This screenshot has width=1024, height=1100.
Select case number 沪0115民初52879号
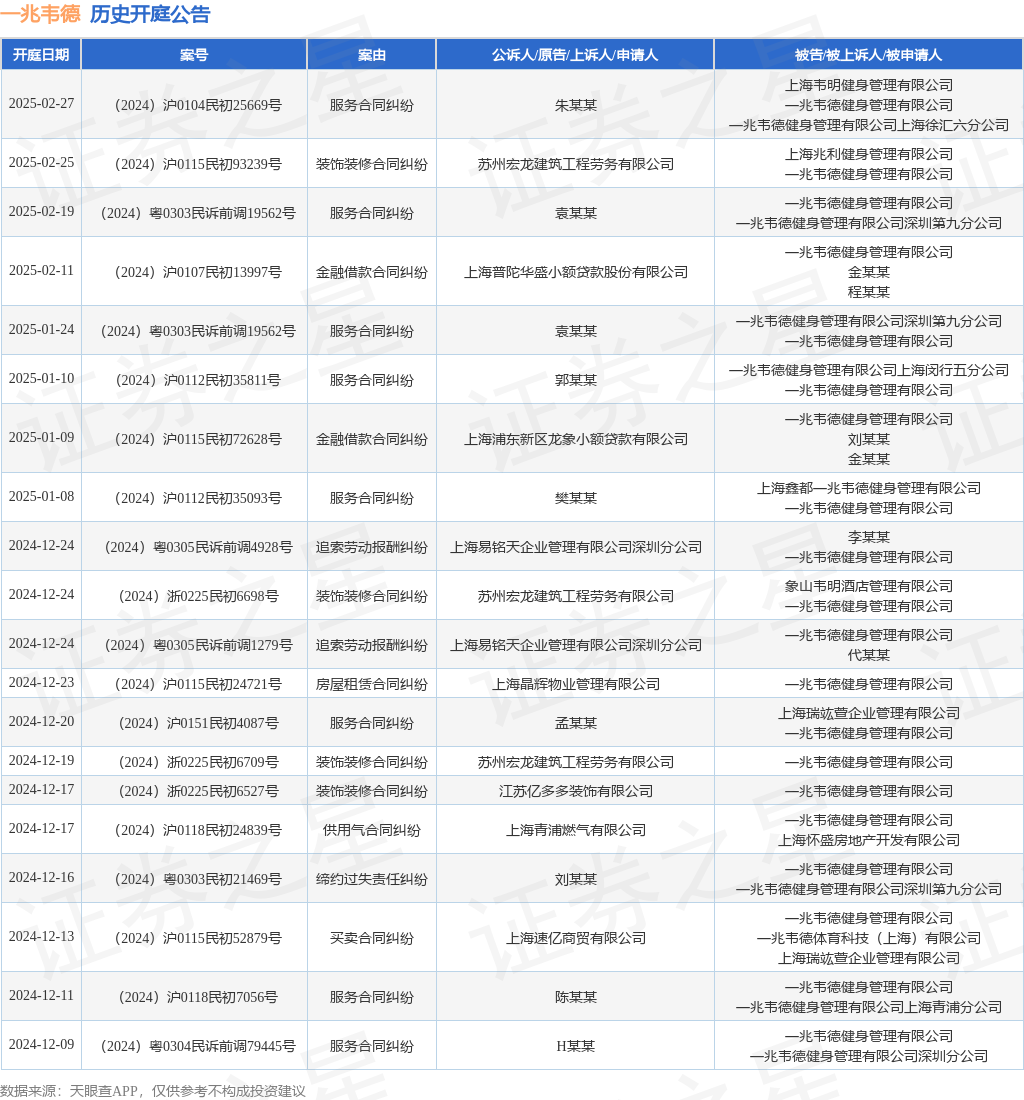click(198, 939)
